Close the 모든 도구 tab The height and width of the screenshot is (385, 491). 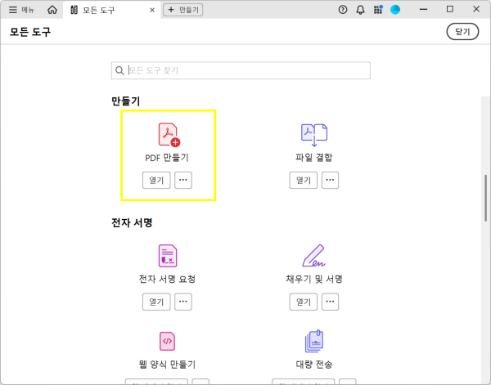[152, 10]
